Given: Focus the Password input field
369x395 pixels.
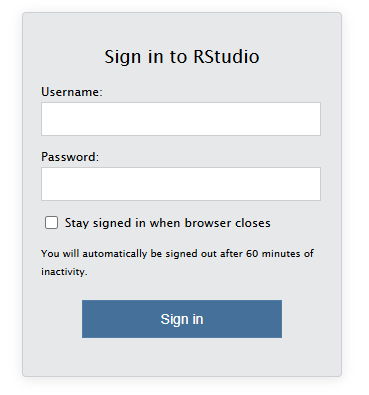Looking at the screenshot, I should point(181,184).
